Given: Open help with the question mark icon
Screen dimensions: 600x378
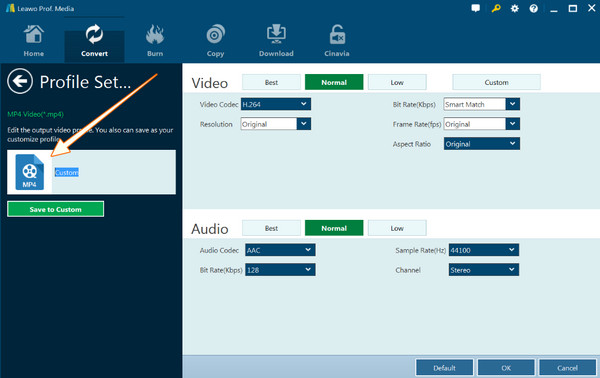Looking at the screenshot, I should [533, 8].
